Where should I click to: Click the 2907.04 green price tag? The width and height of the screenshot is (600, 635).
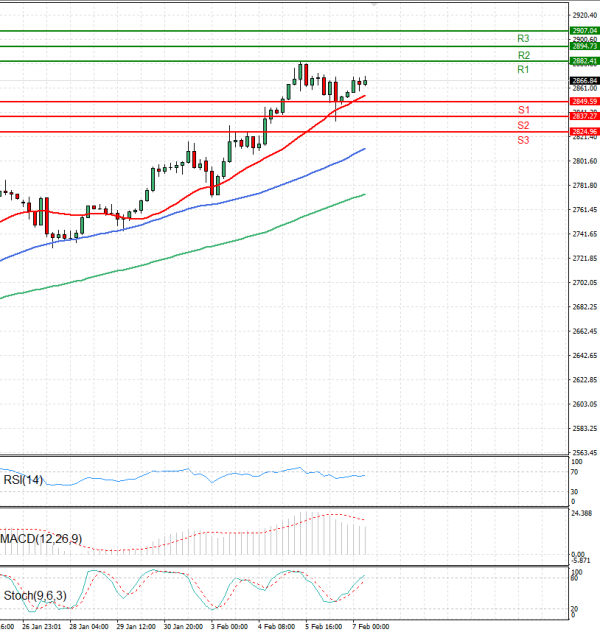(x=584, y=31)
